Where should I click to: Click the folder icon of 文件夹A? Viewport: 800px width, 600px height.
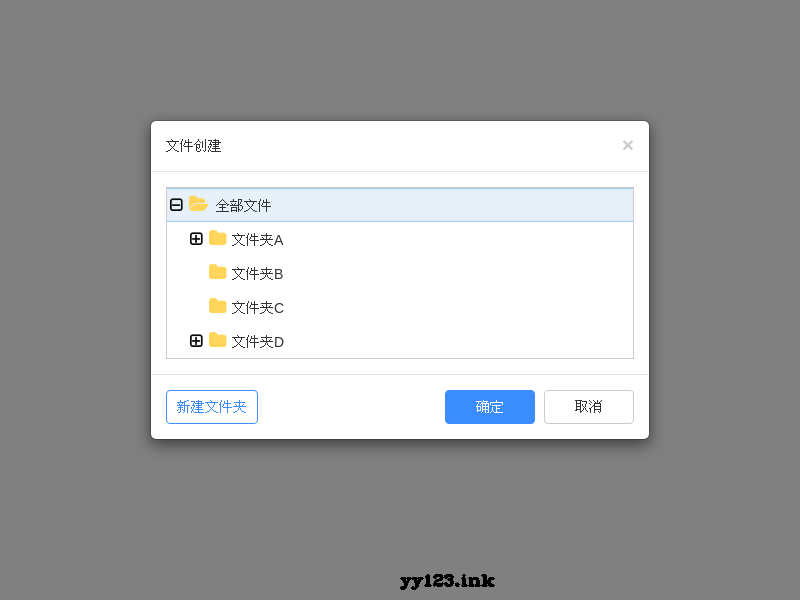[x=217, y=239]
